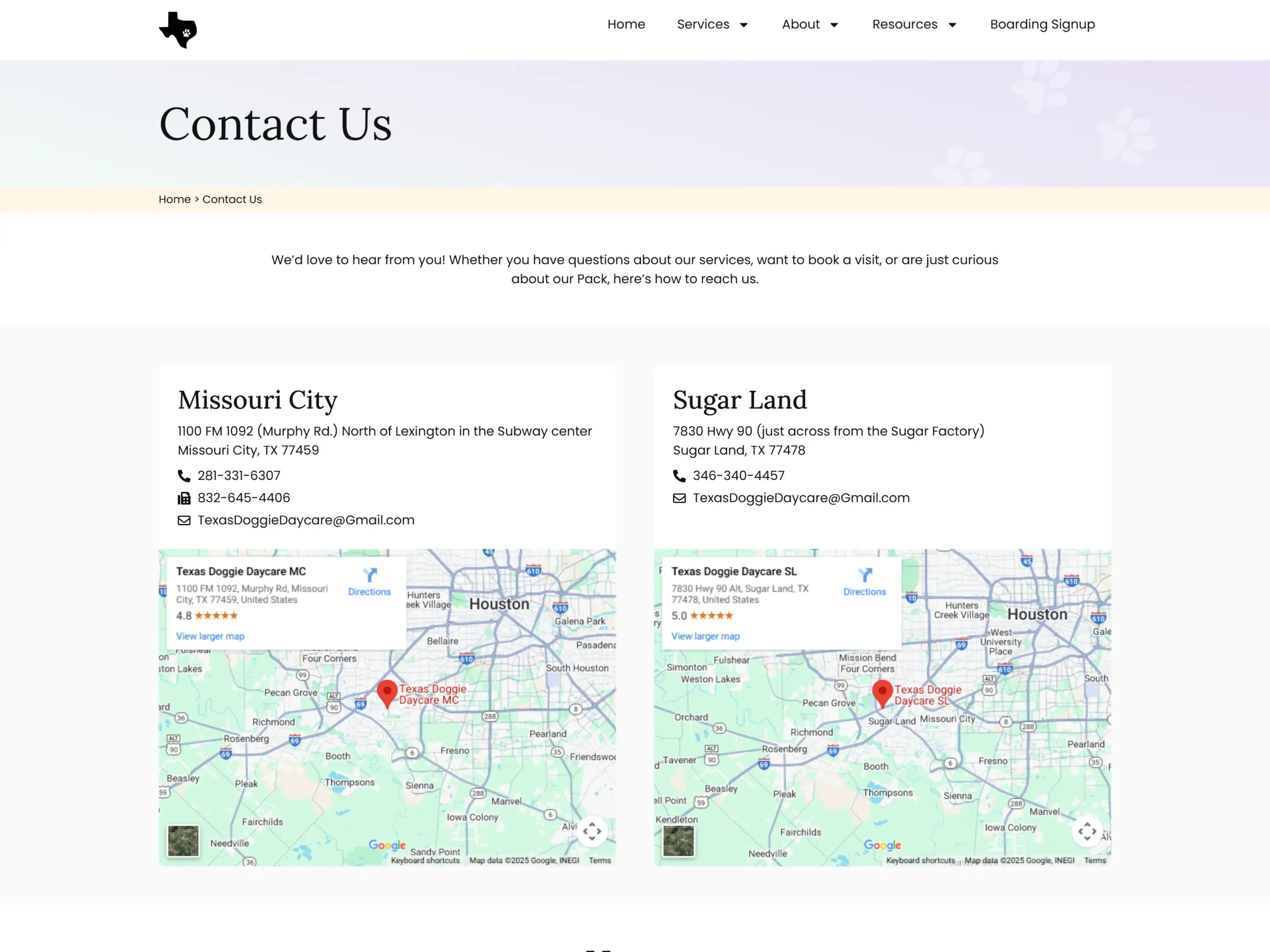Open camera controls on Missouri City map
Screen dimensions: 1270x952
click(x=592, y=831)
